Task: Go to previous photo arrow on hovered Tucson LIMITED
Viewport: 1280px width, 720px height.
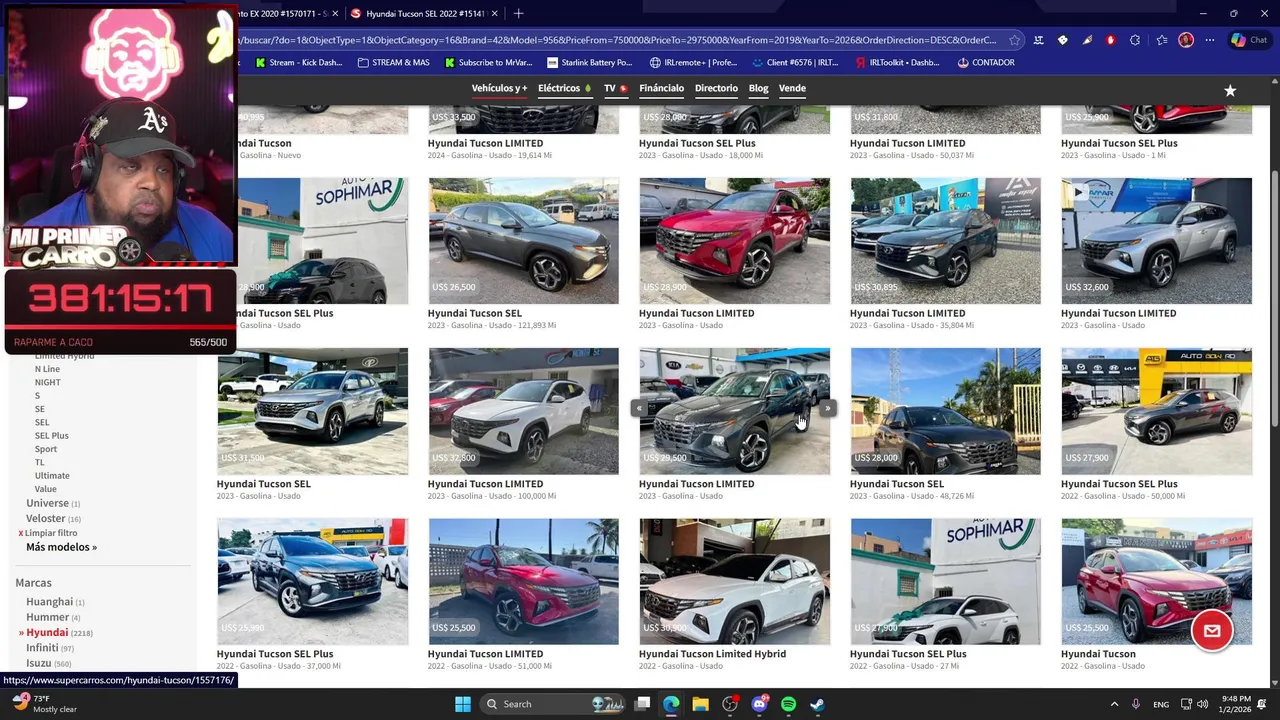Action: click(x=639, y=408)
